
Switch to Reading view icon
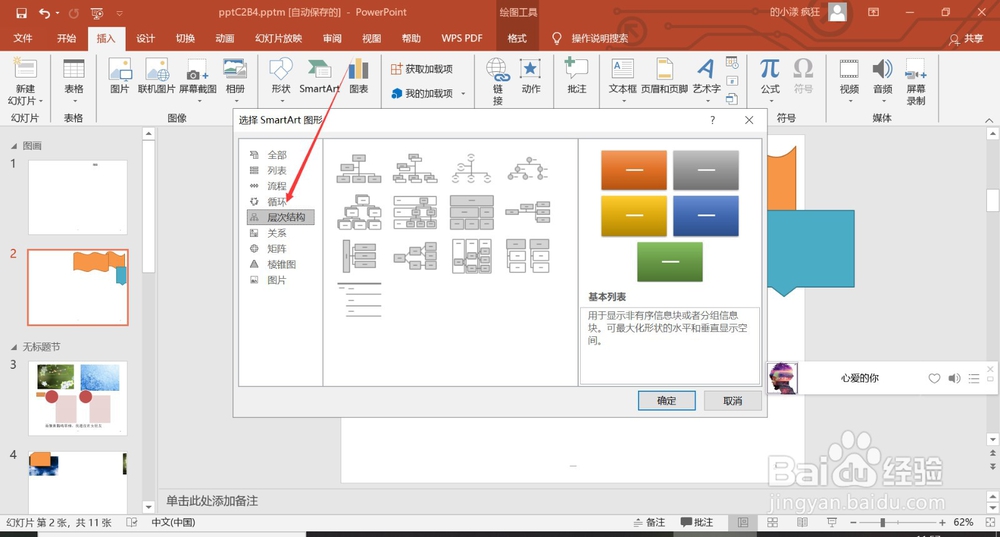point(802,522)
